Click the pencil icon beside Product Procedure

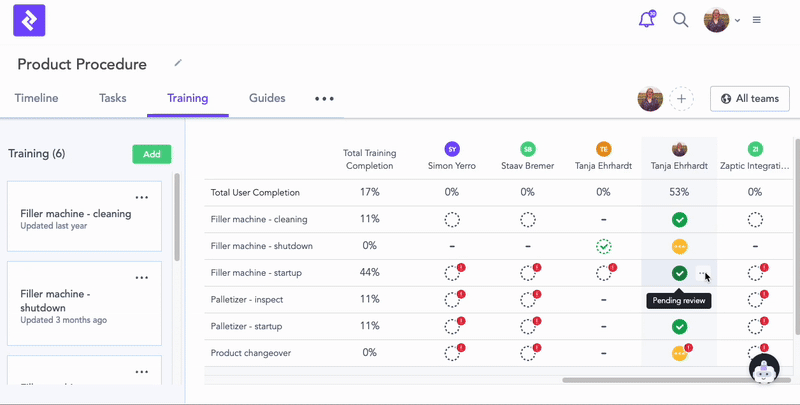tap(178, 63)
